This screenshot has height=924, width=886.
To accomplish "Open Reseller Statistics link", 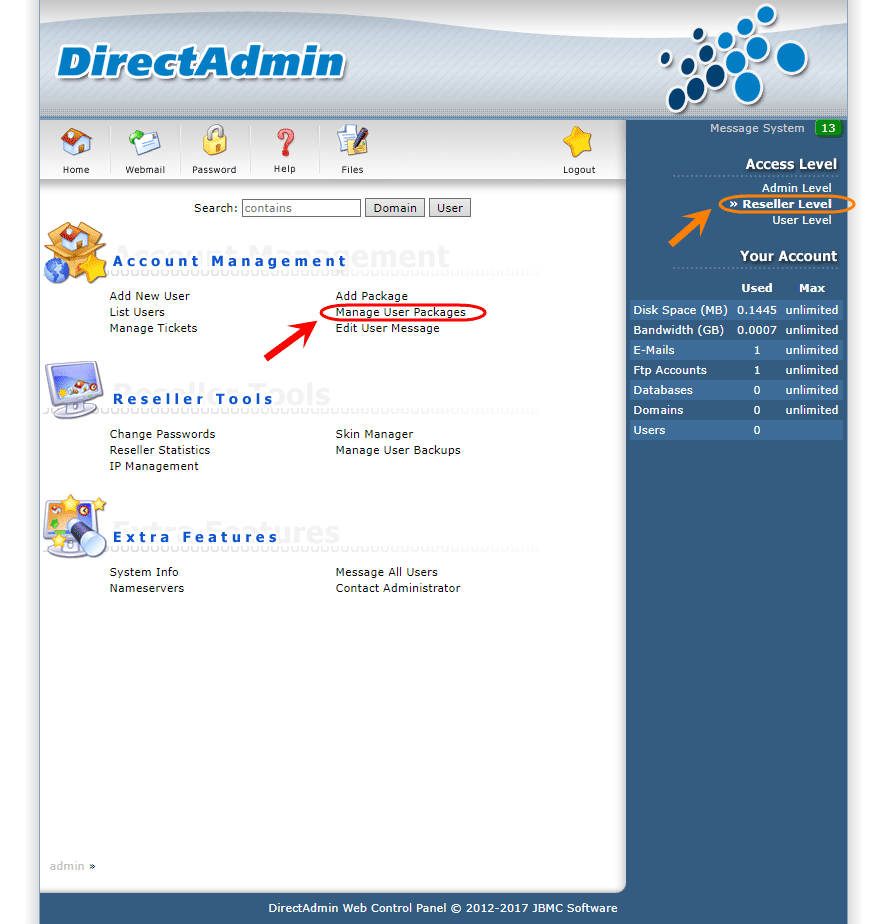I will pos(160,450).
